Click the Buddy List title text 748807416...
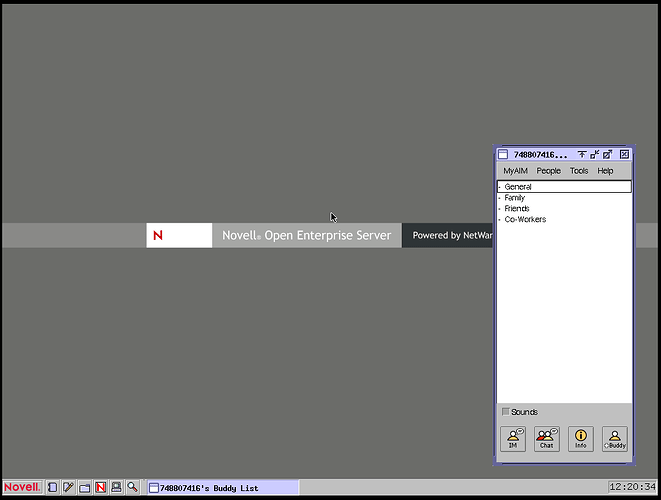Image resolution: width=661 pixels, height=500 pixels. point(540,155)
